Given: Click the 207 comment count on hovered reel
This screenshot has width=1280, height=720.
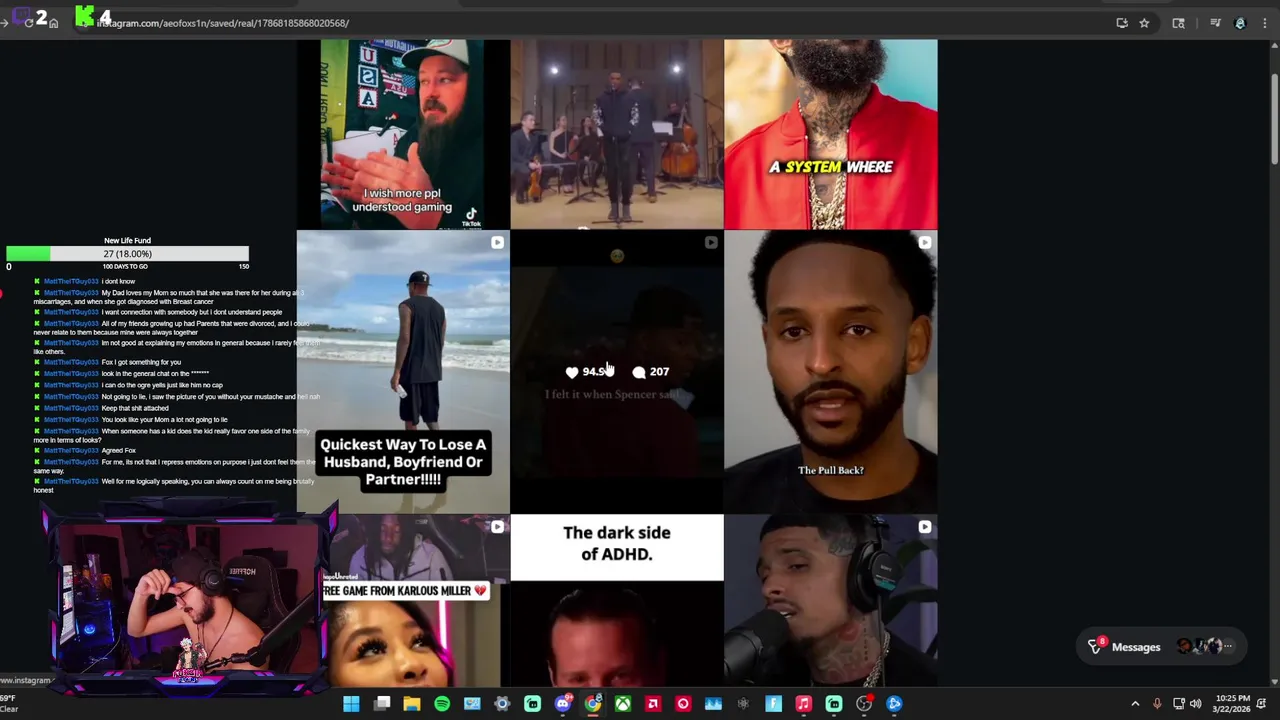Looking at the screenshot, I should click(x=651, y=371).
